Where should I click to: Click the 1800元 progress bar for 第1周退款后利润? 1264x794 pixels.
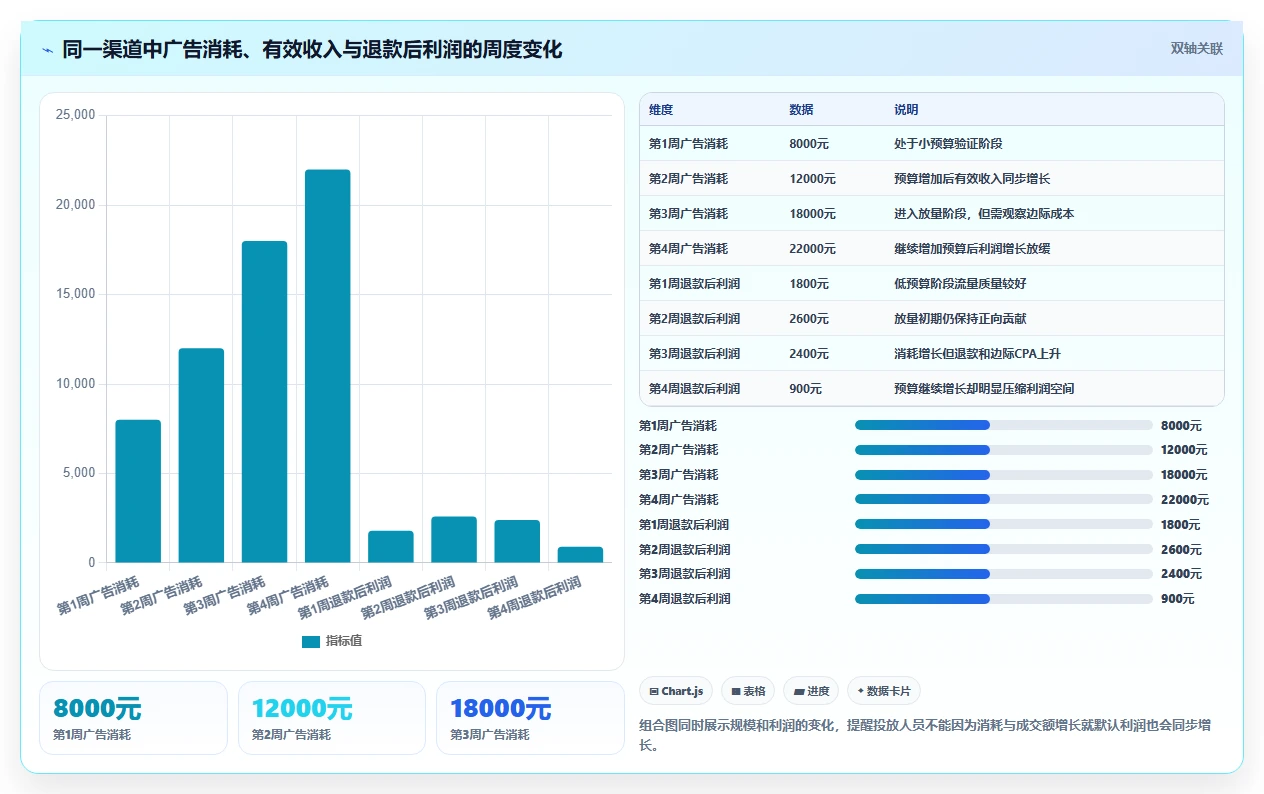point(1004,524)
